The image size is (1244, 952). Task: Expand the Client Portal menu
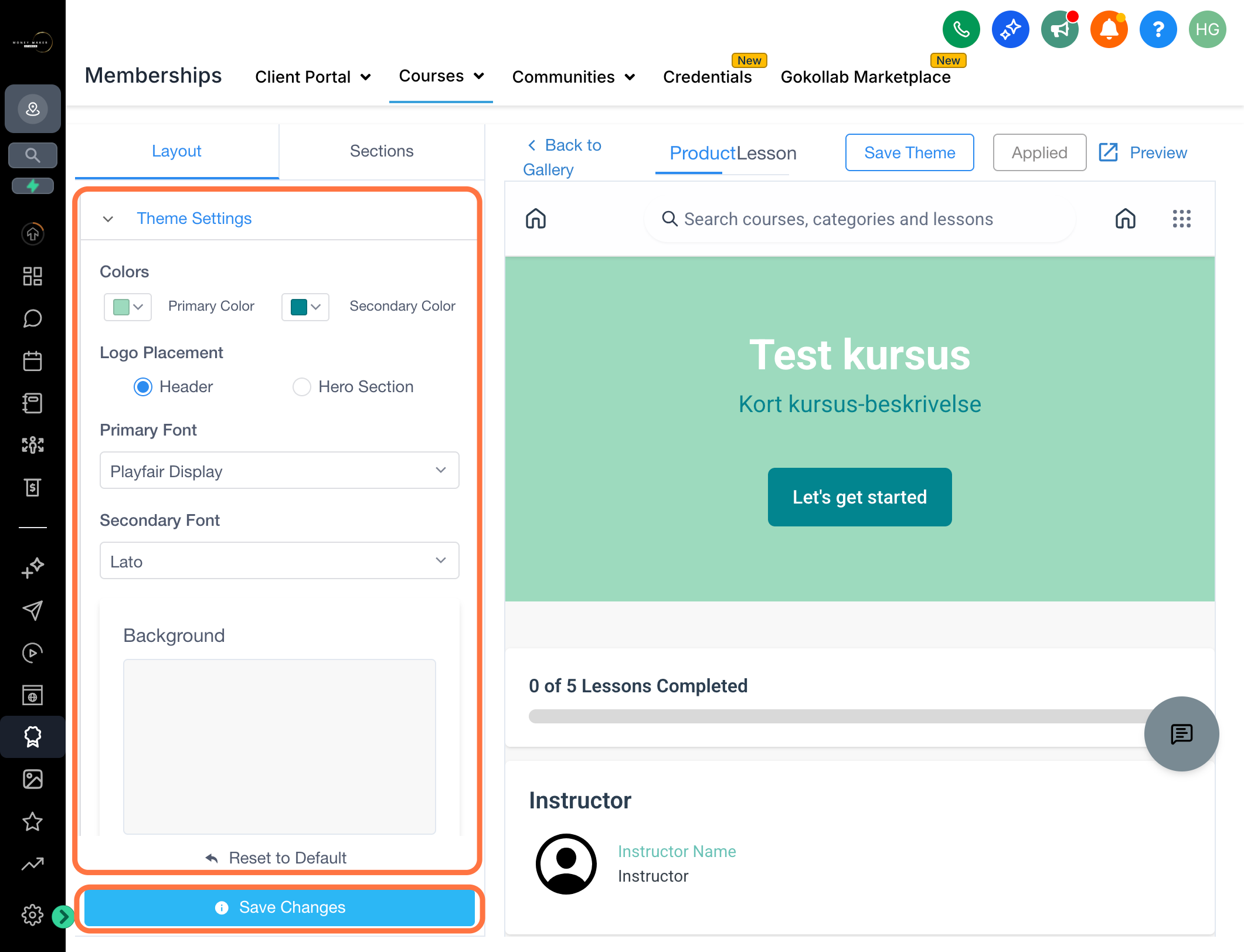(x=313, y=77)
